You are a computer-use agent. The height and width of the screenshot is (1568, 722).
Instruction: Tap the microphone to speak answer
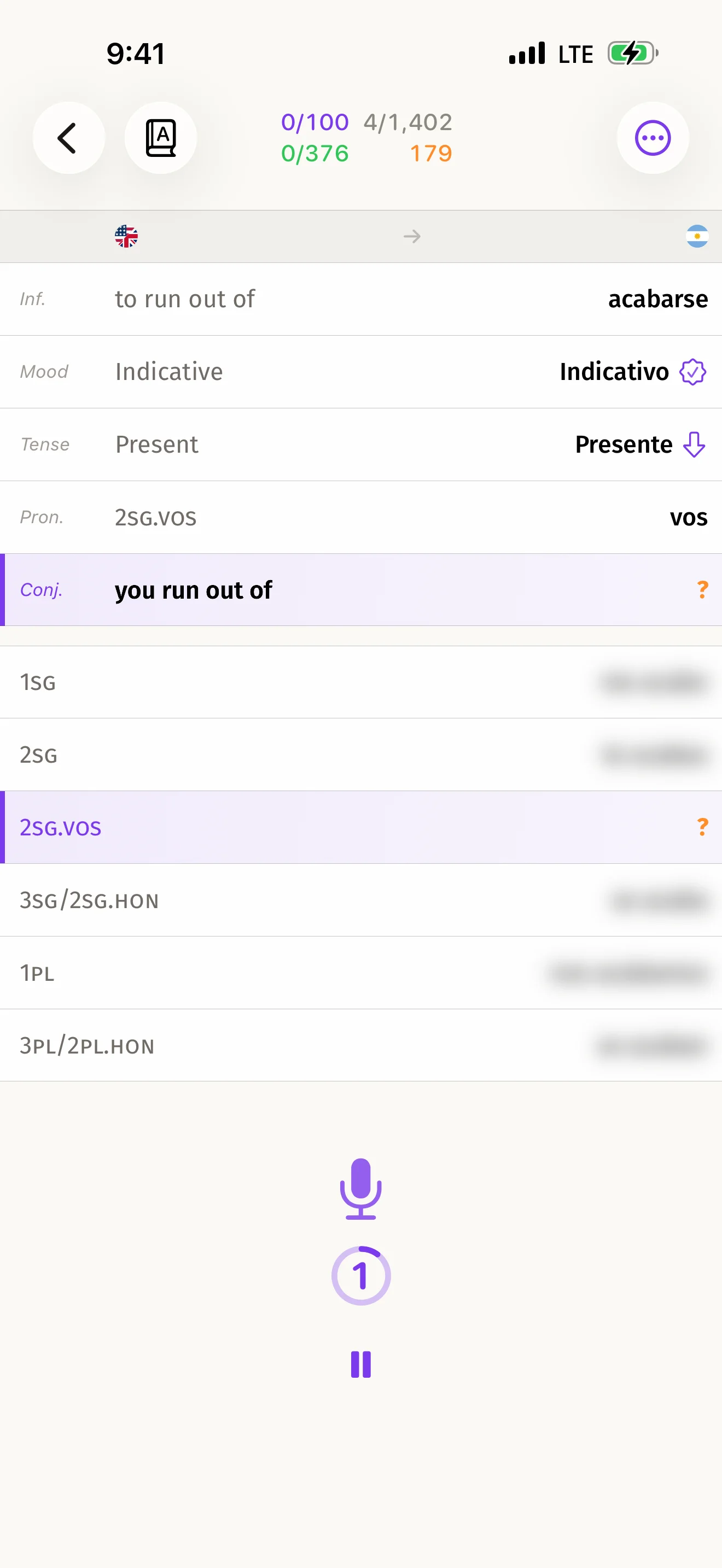pos(361,1188)
